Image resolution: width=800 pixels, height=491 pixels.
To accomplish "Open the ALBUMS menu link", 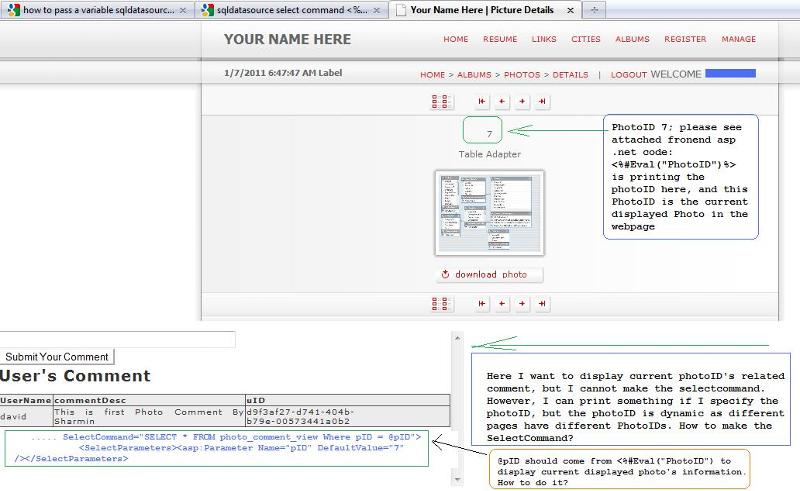I will pyautogui.click(x=632, y=40).
